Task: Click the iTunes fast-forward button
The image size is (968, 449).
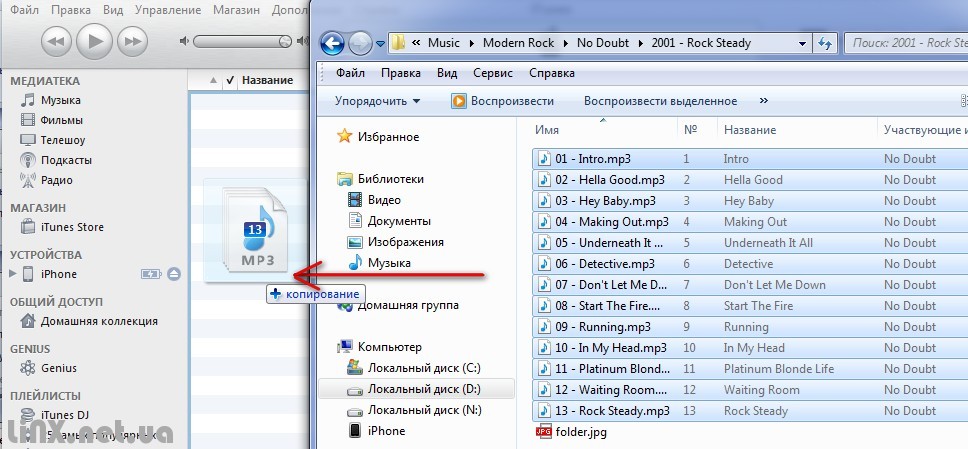Action: (133, 41)
